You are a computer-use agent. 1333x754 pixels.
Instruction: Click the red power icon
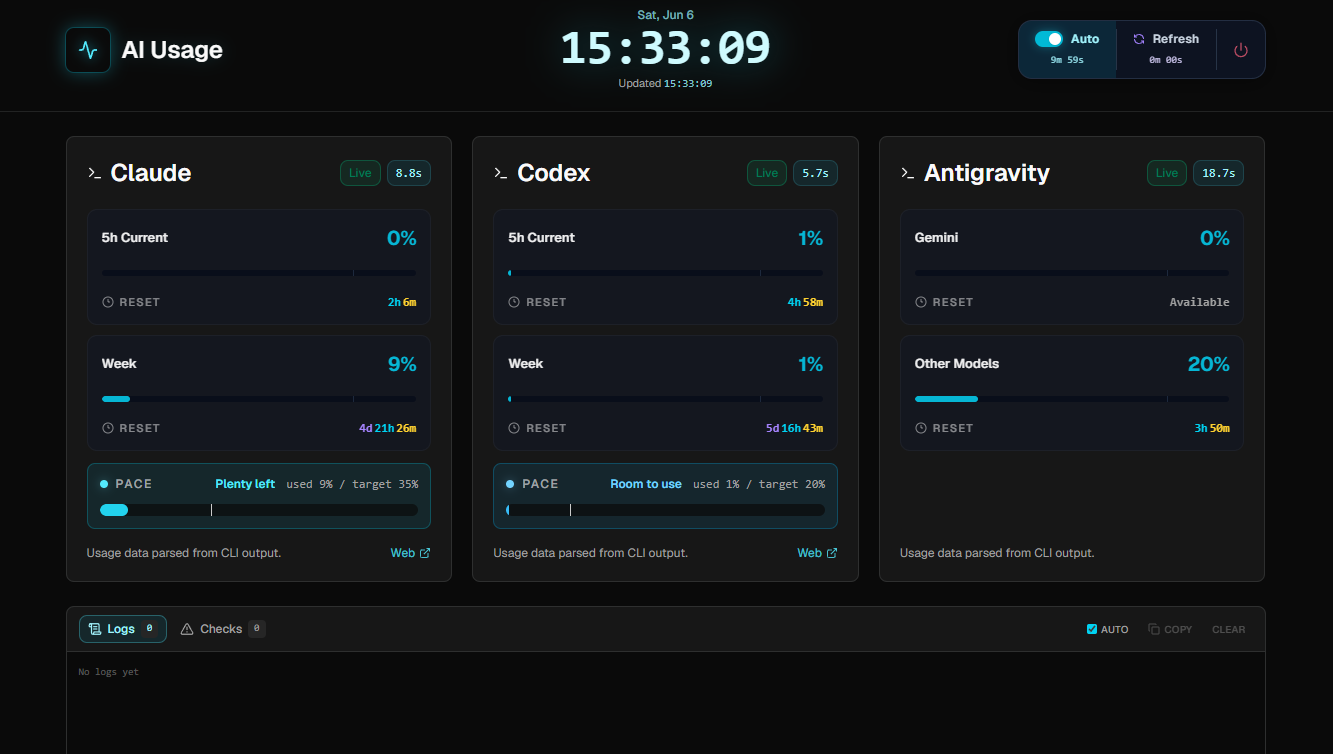[x=1241, y=50]
